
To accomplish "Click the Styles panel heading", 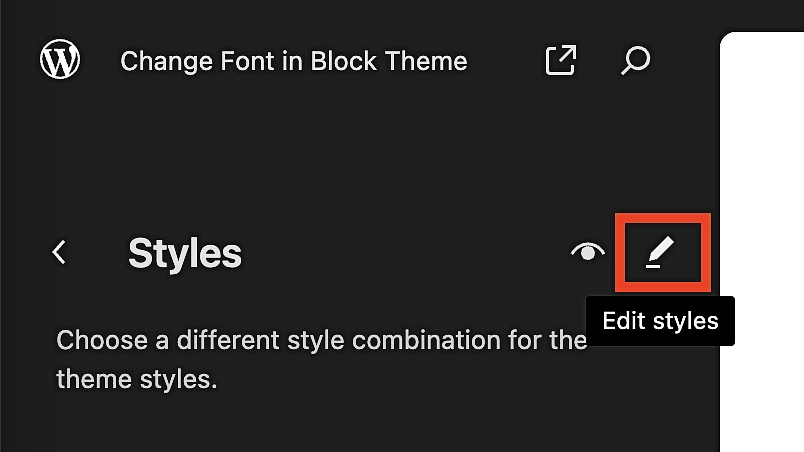I will pyautogui.click(x=185, y=253).
